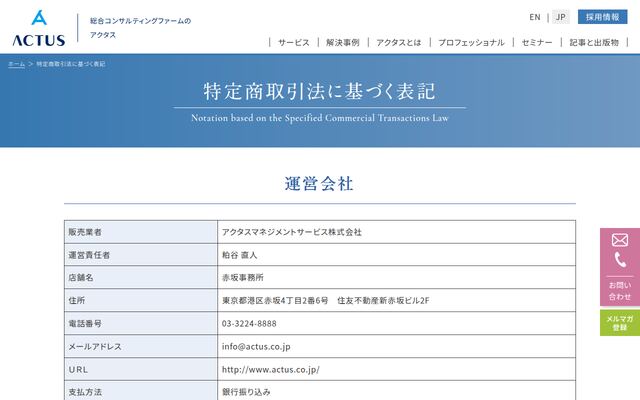Open the 記事と出版物 menu item
The image size is (640, 400).
pos(594,42)
